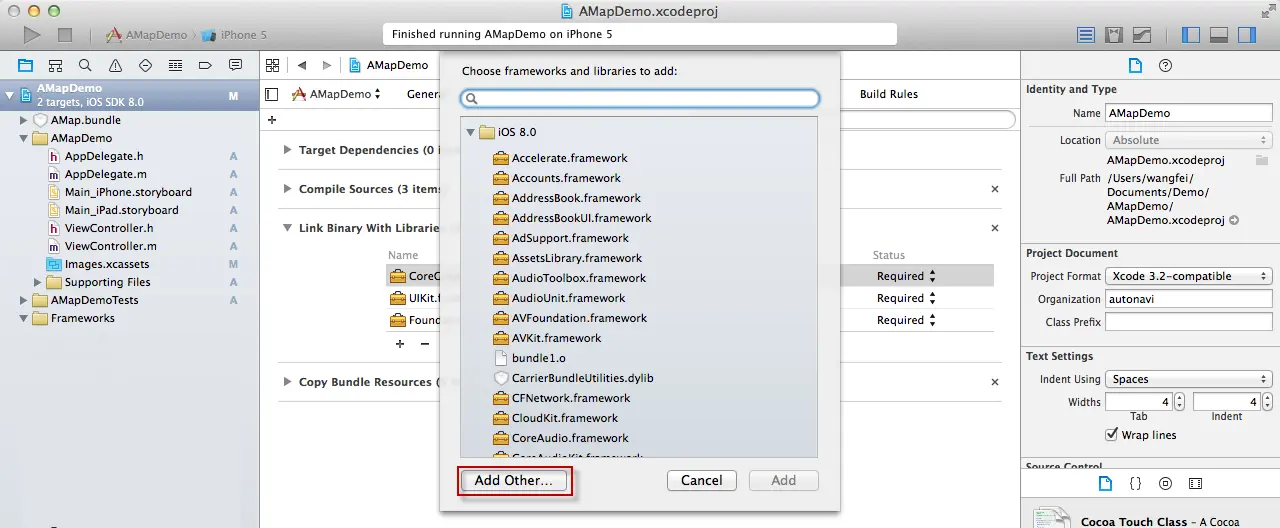Screen dimensions: 1280x528
Task: Open the Project navigator folder icon
Action: (26, 65)
